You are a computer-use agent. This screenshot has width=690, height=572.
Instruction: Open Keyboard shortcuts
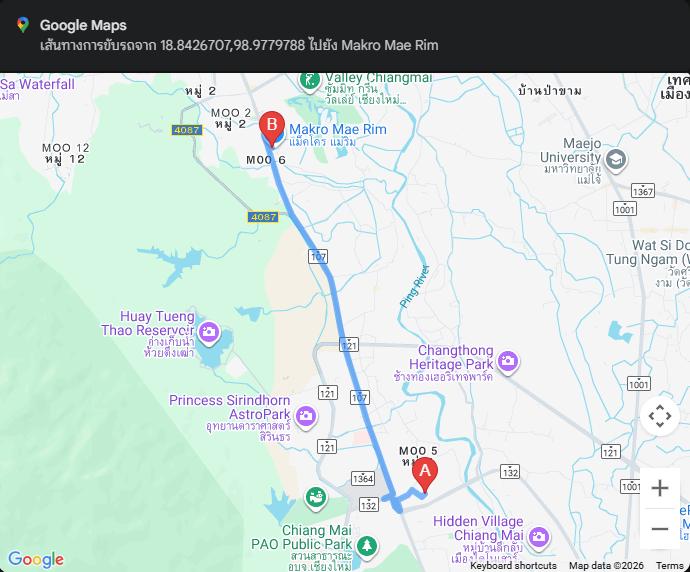point(513,565)
